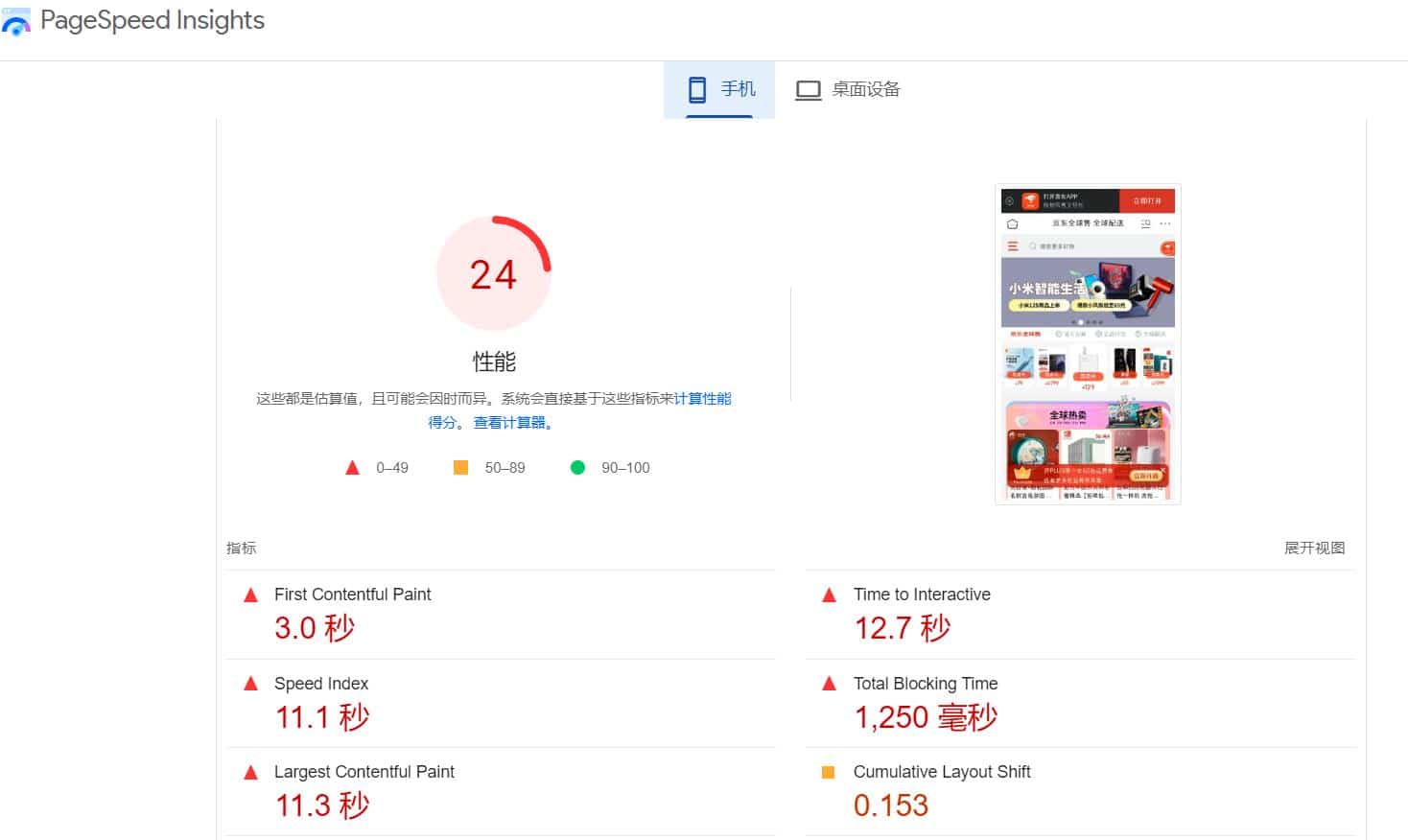Click the 12.7 秒 value
The image size is (1408, 840).
(x=903, y=628)
